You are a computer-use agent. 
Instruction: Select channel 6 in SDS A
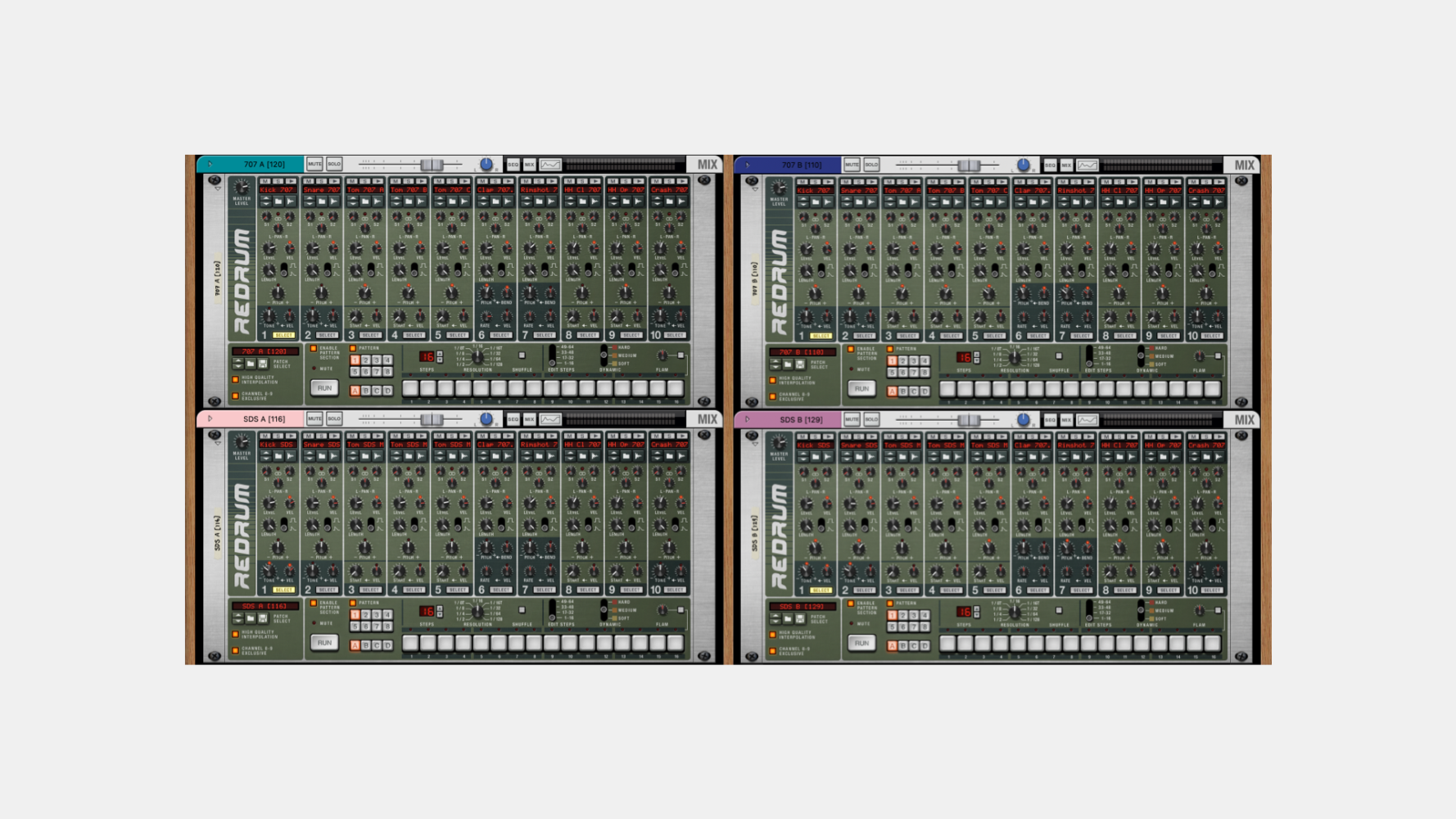tap(501, 590)
